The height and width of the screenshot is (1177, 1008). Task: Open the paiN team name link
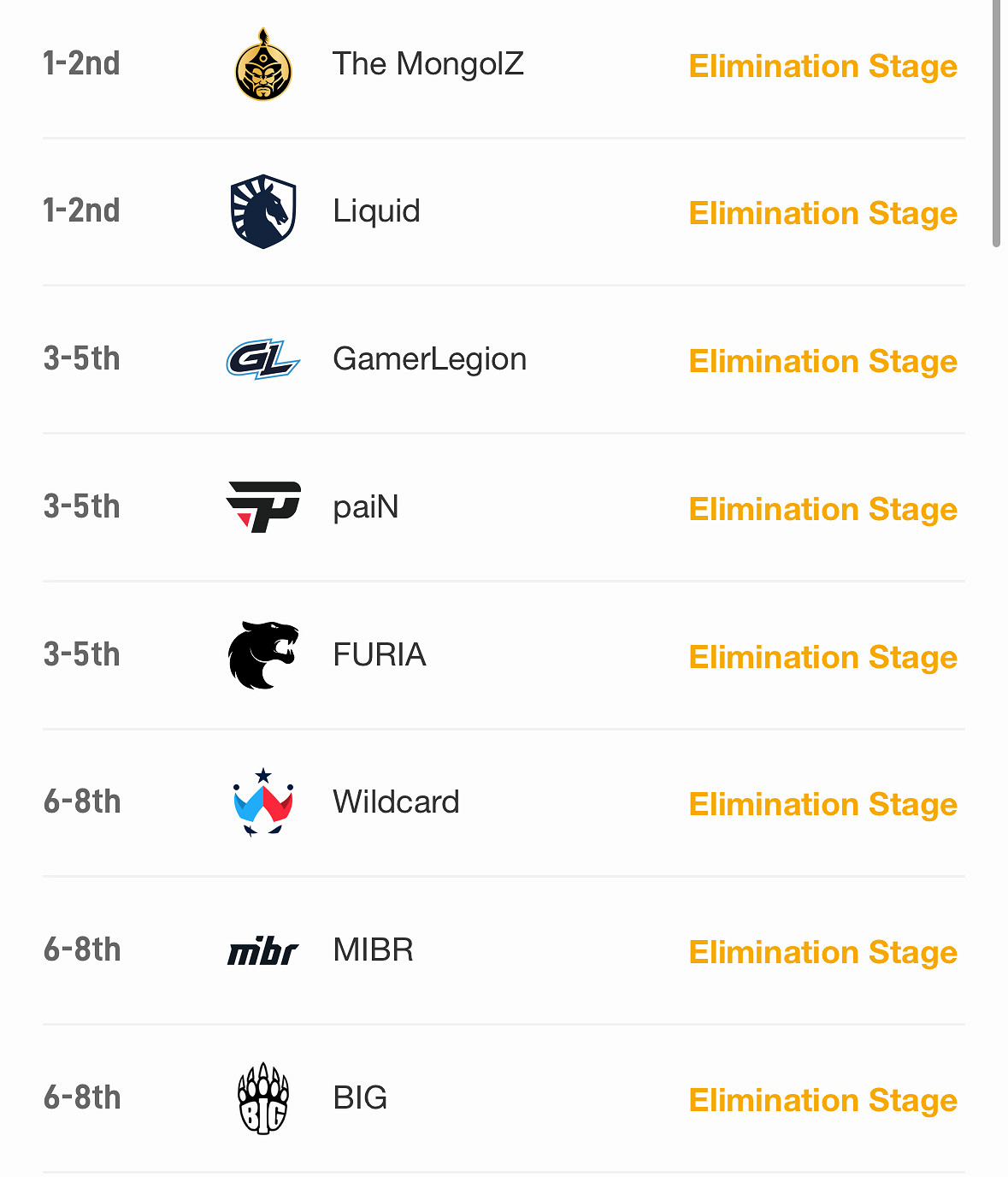366,507
